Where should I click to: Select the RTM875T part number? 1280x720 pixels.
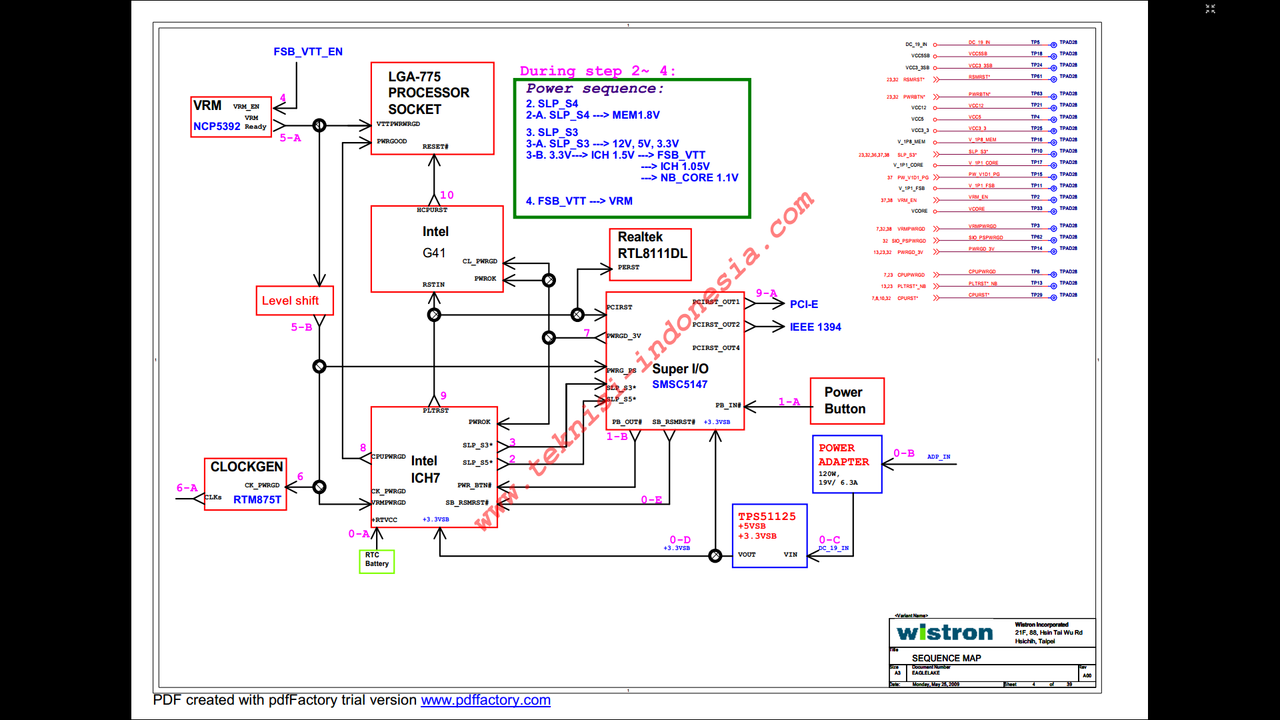tap(258, 498)
